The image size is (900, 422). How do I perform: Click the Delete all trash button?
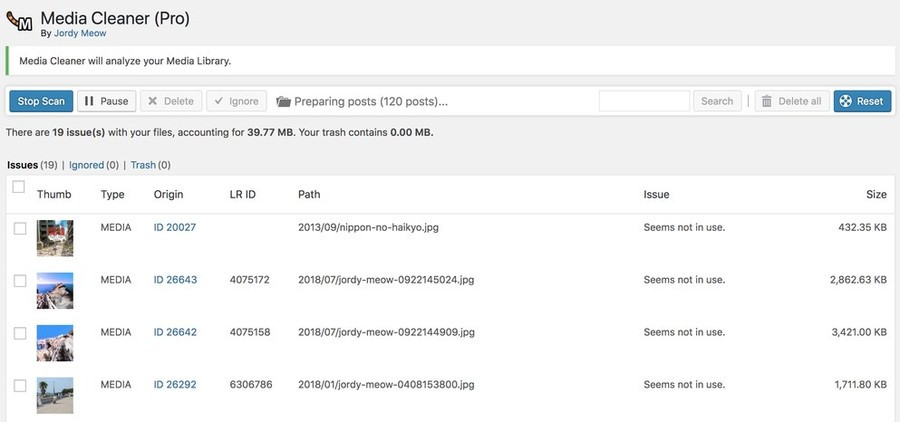tap(791, 101)
